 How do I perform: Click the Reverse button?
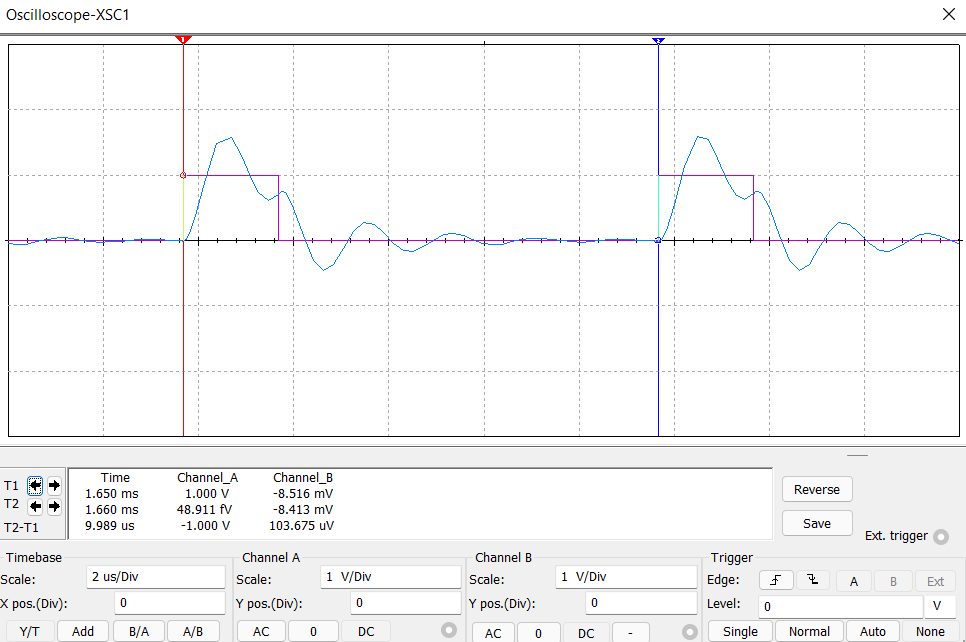point(817,489)
